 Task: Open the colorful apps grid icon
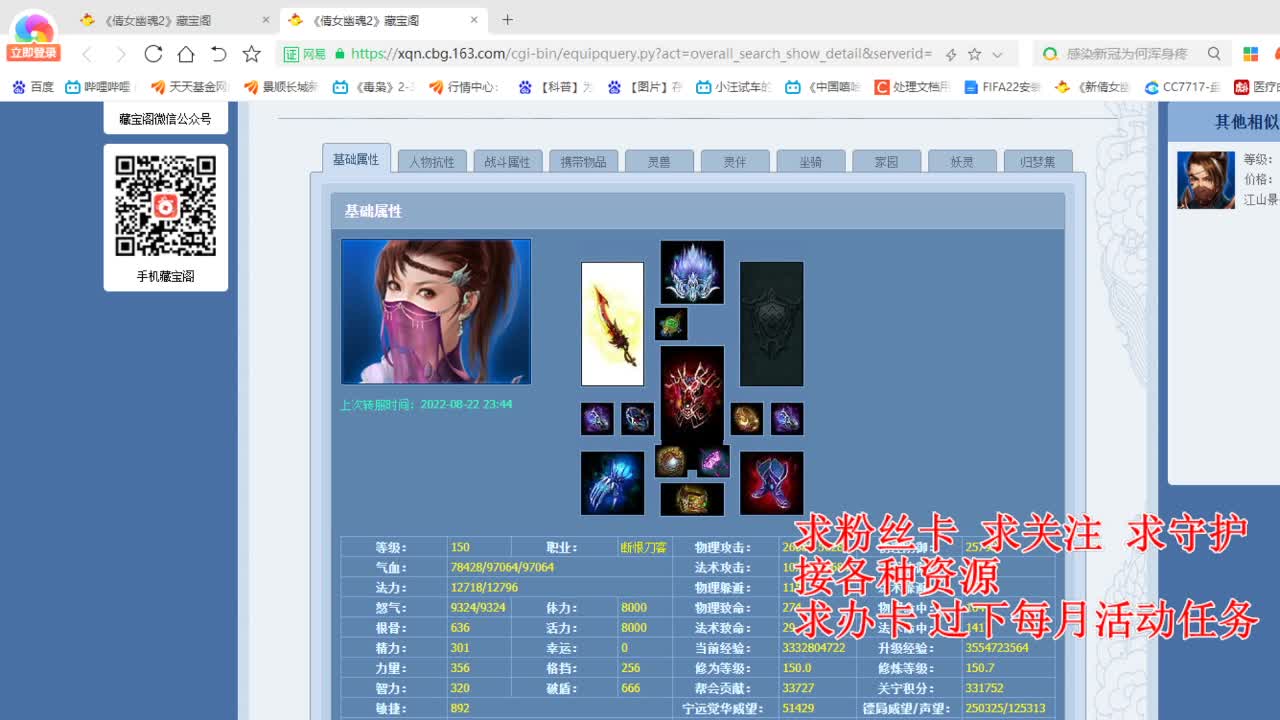coord(1250,54)
